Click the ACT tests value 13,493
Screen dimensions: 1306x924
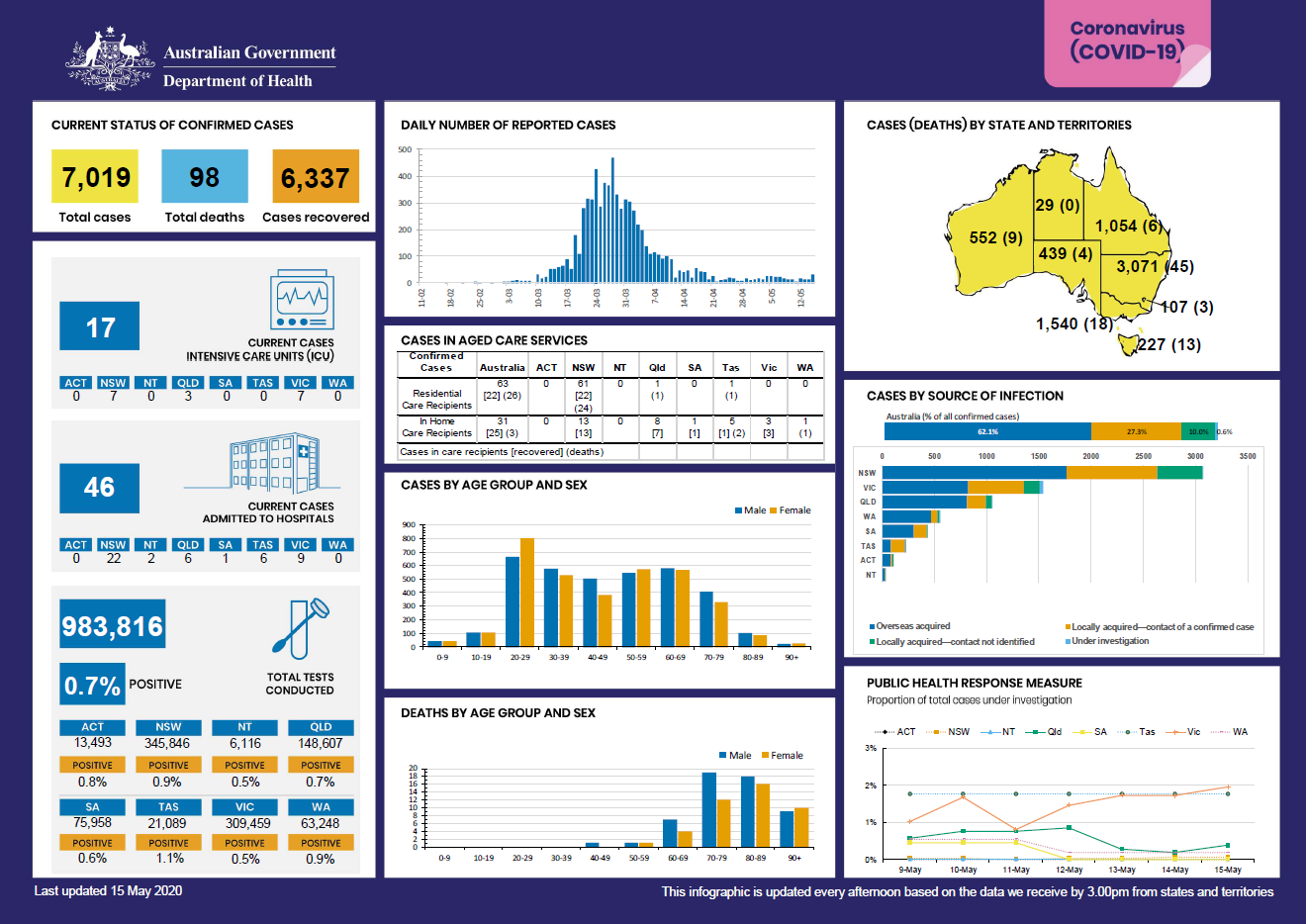92,743
